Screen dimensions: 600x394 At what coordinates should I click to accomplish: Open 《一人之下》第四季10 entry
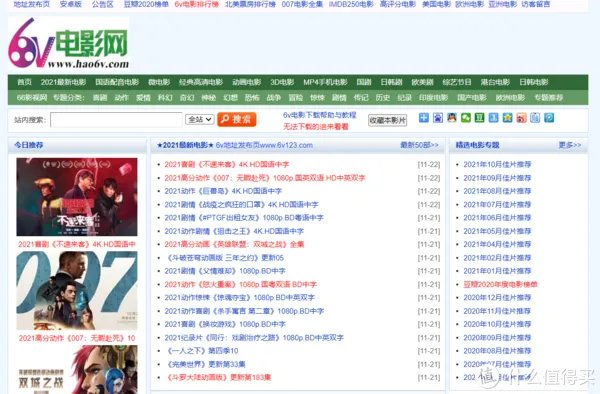coord(201,351)
